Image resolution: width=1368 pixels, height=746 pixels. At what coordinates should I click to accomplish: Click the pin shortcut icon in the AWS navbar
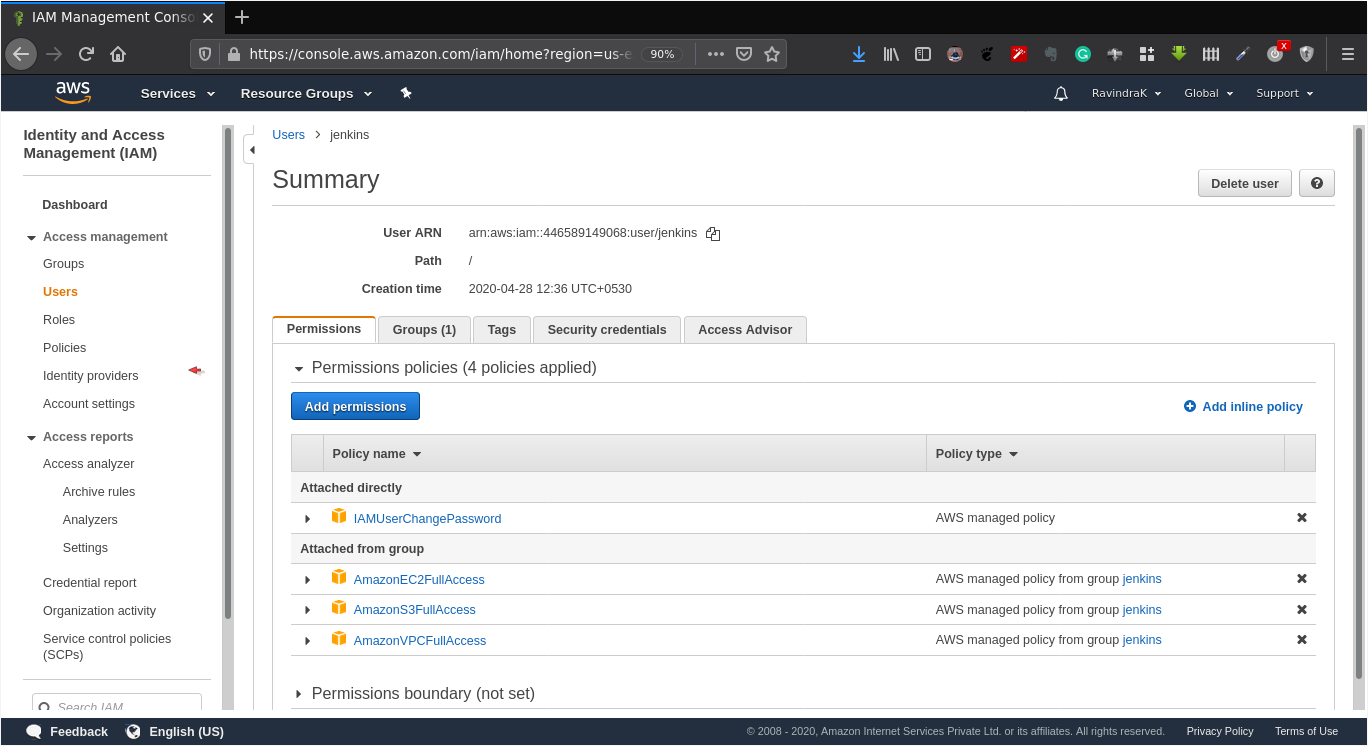coord(406,93)
